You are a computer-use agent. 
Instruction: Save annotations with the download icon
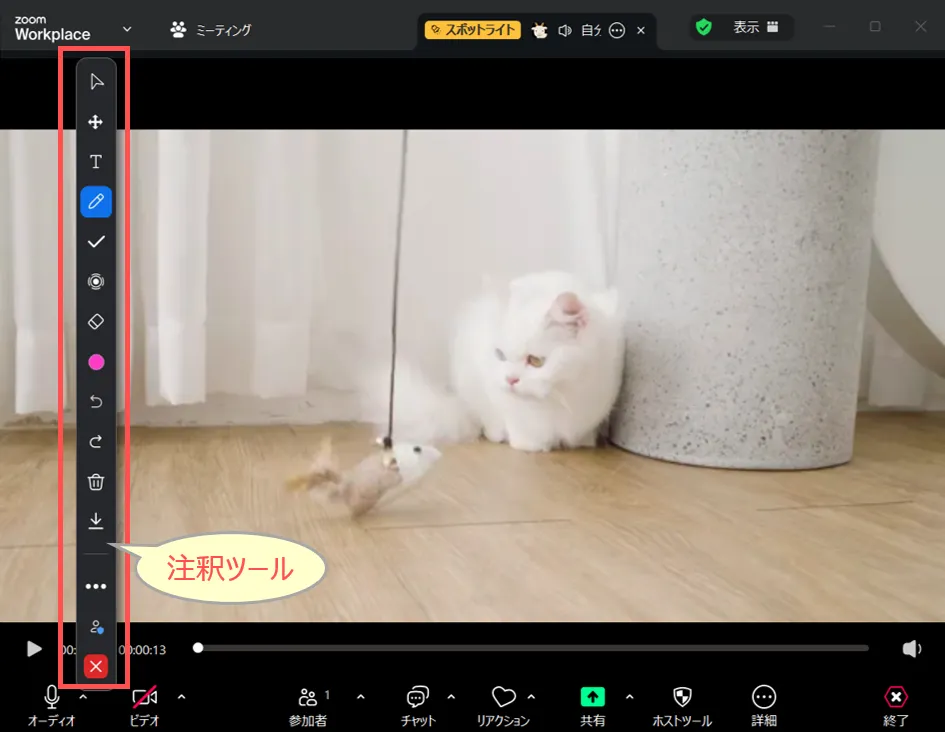tap(96, 521)
